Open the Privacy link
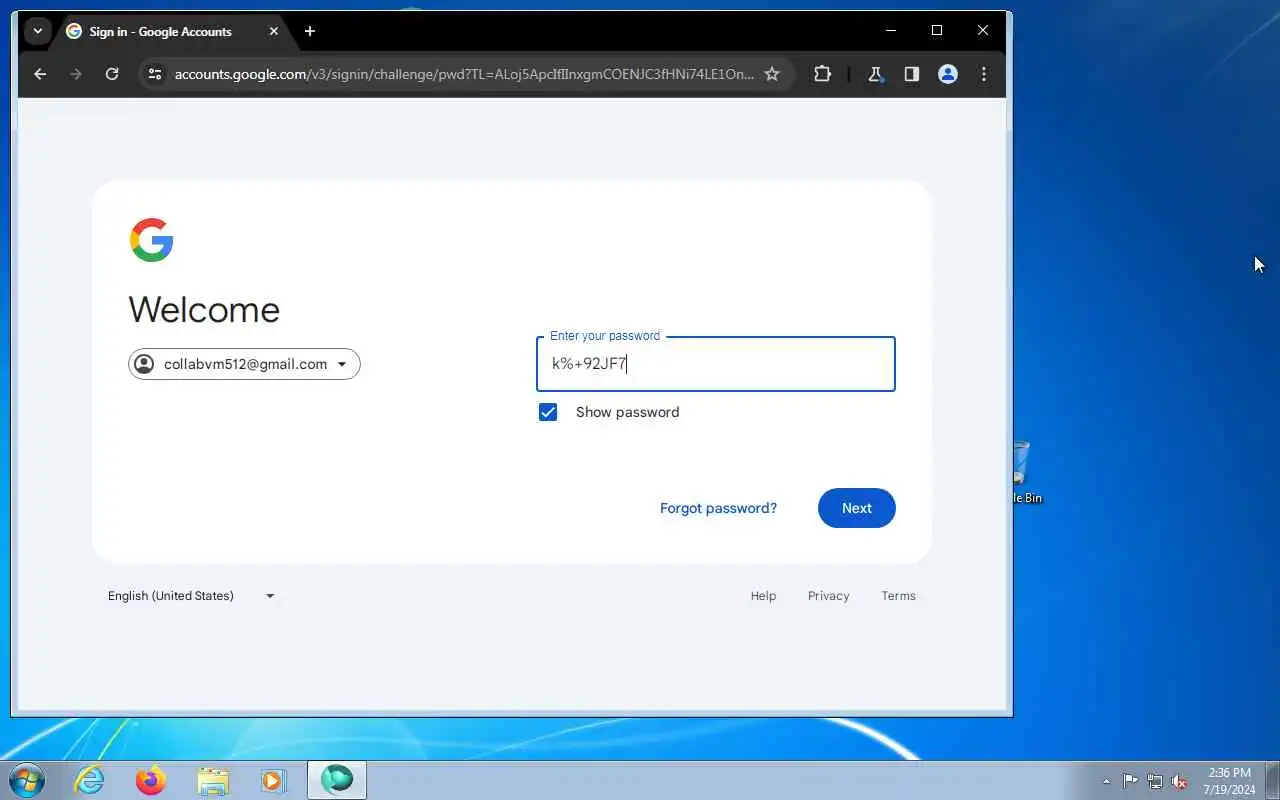This screenshot has width=1280, height=800. 829,596
